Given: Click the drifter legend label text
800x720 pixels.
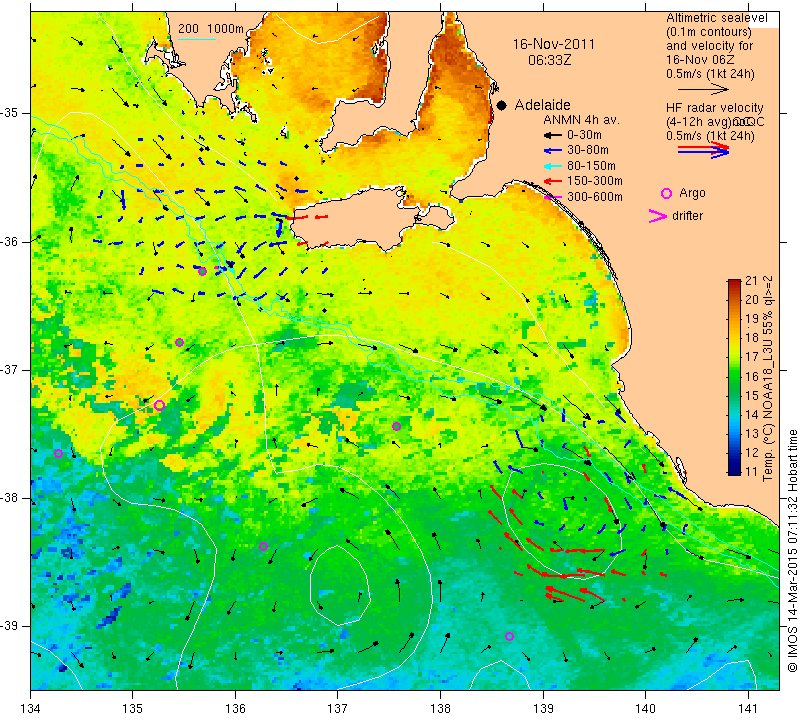Looking at the screenshot, I should click(x=687, y=216).
